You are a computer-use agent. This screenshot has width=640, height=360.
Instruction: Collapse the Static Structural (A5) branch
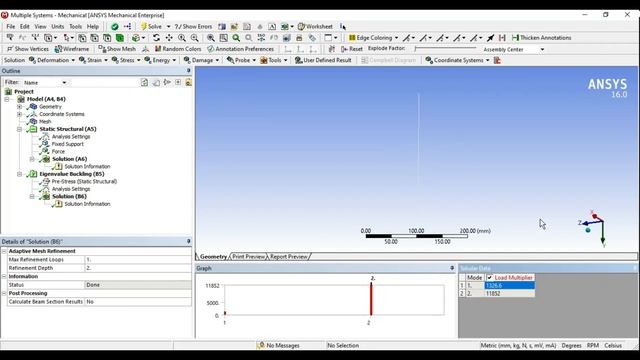click(x=19, y=129)
